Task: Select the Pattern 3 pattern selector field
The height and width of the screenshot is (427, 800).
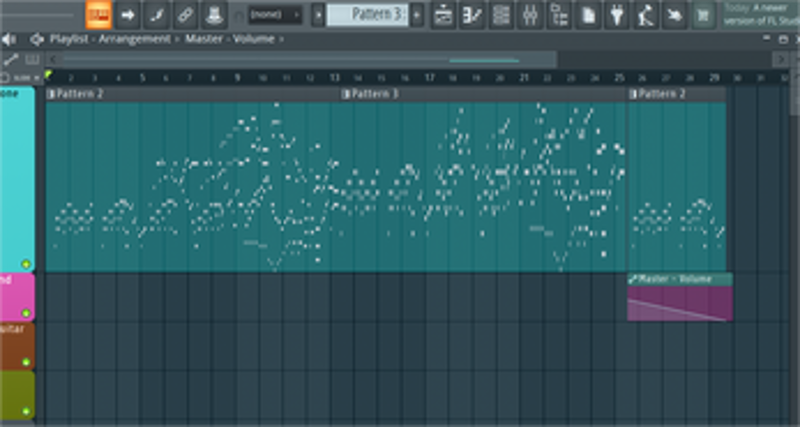Action: tap(367, 15)
